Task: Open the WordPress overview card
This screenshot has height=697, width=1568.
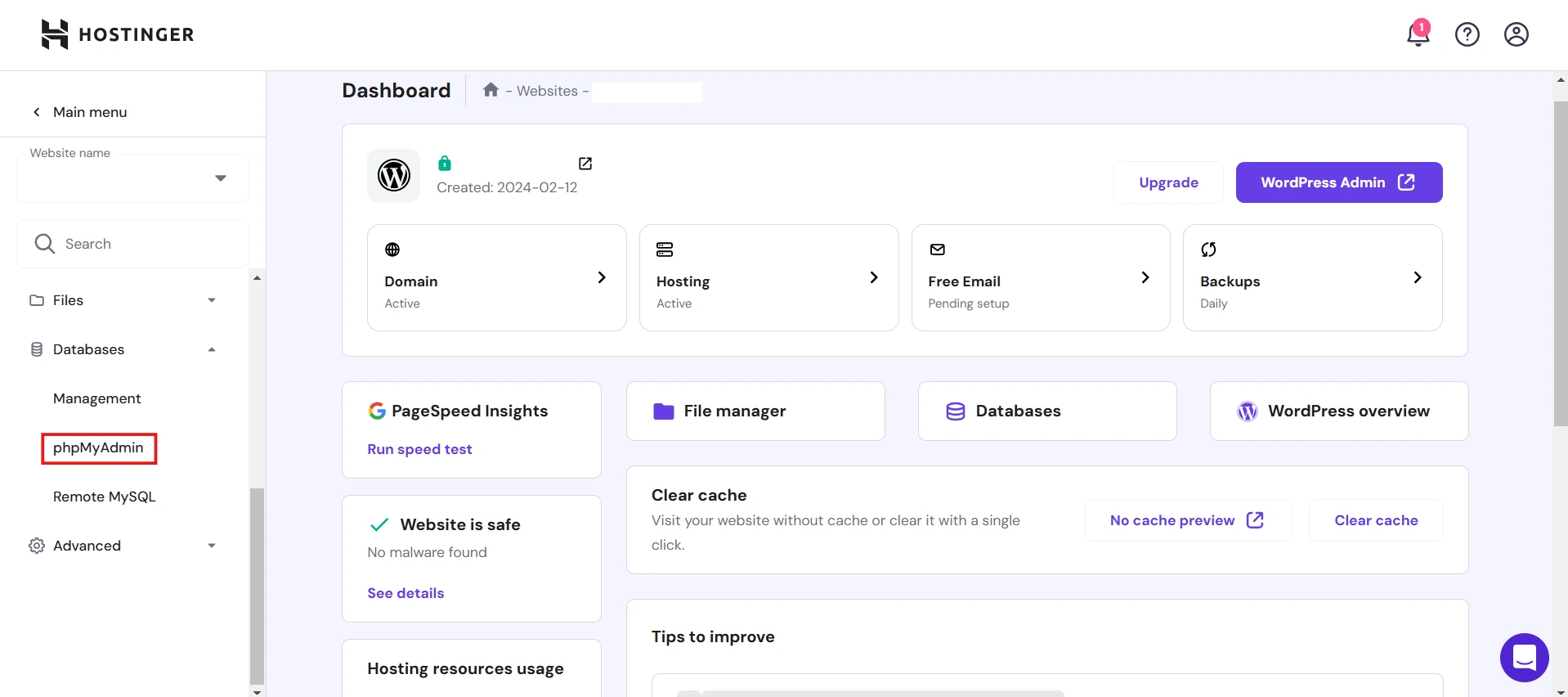Action: coord(1339,411)
